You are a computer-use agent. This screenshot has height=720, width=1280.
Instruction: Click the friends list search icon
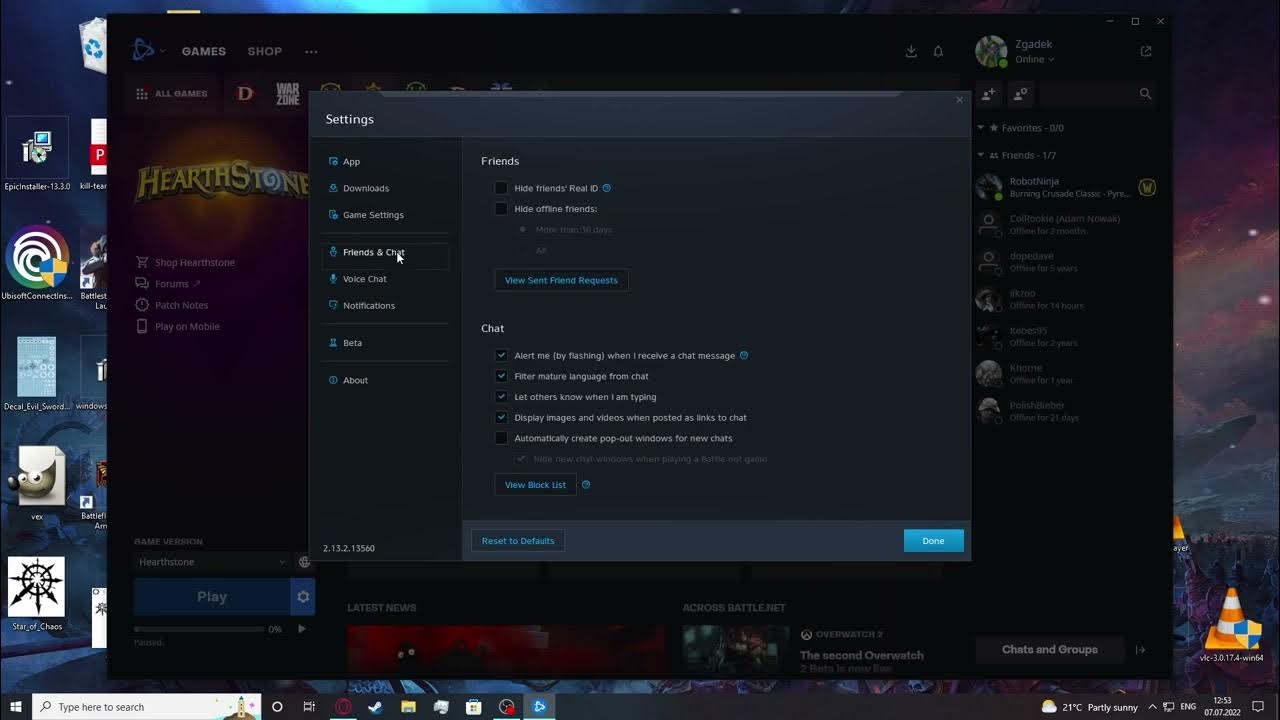pyautogui.click(x=1146, y=94)
